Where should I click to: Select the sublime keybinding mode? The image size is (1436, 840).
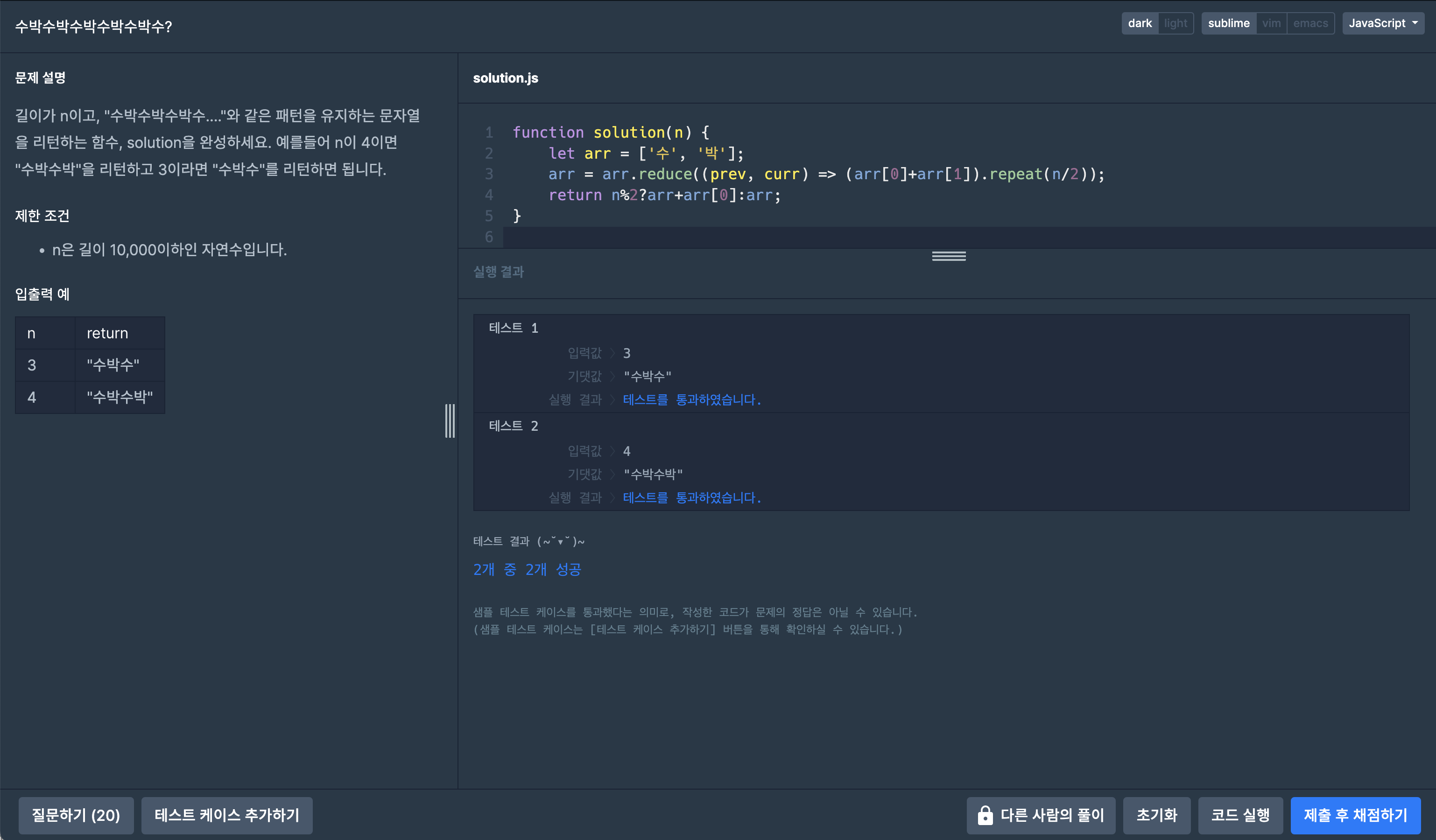tap(1229, 23)
